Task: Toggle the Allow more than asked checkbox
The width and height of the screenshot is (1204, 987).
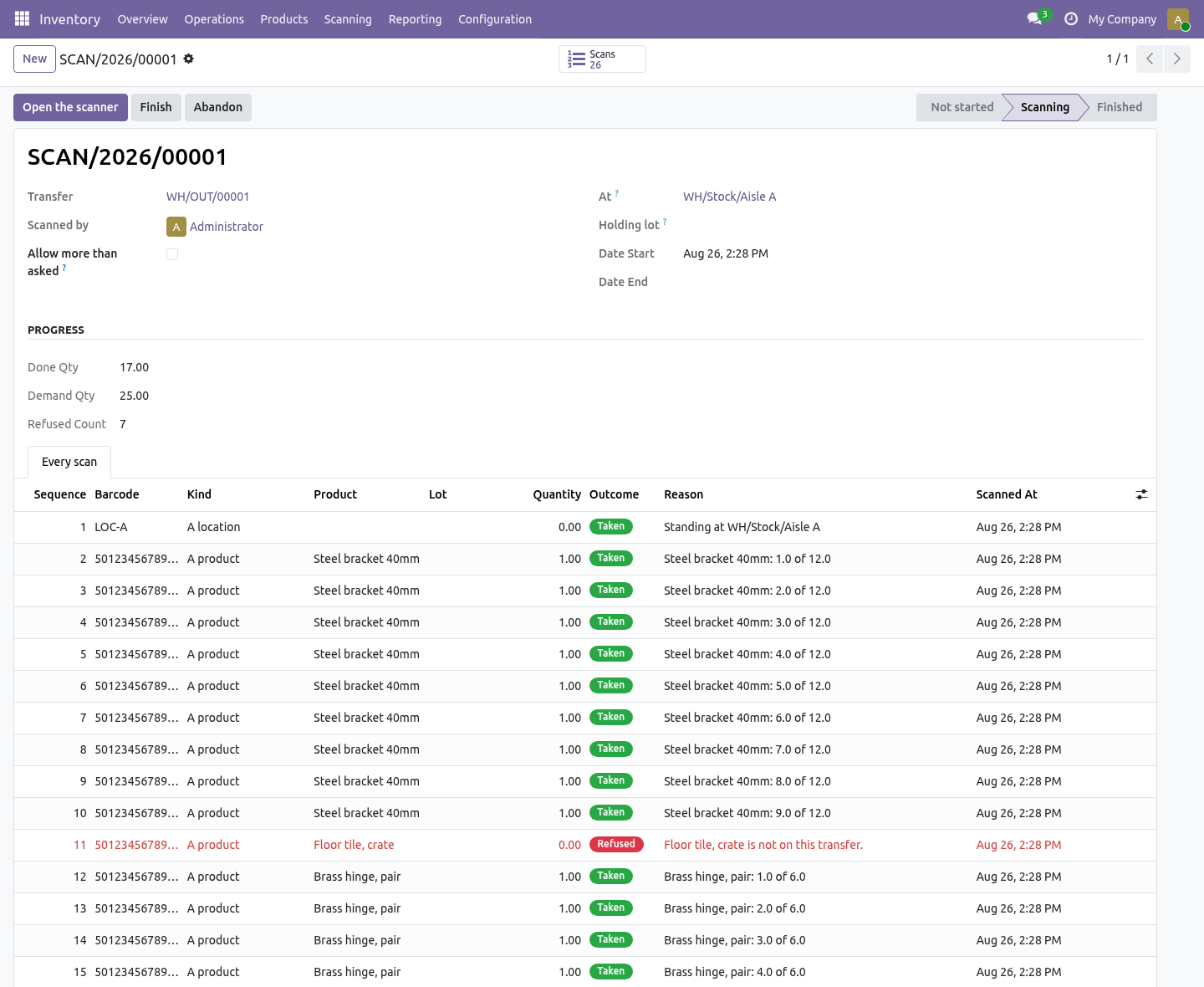Action: (172, 254)
